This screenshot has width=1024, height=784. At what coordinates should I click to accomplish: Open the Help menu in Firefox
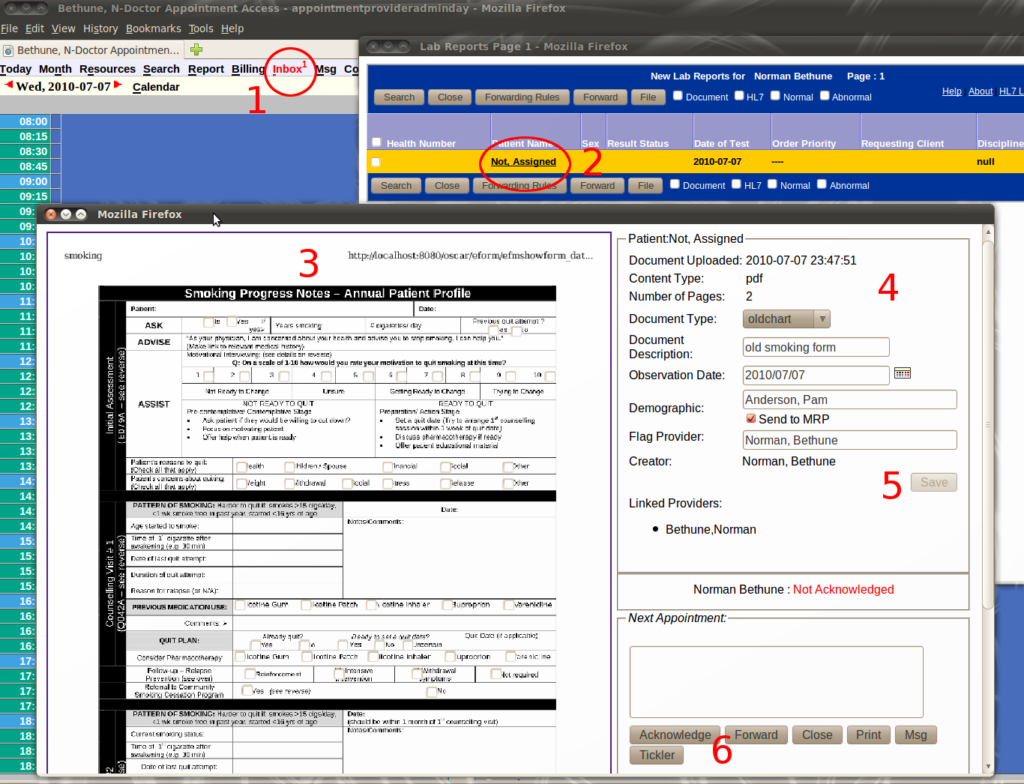[x=232, y=29]
